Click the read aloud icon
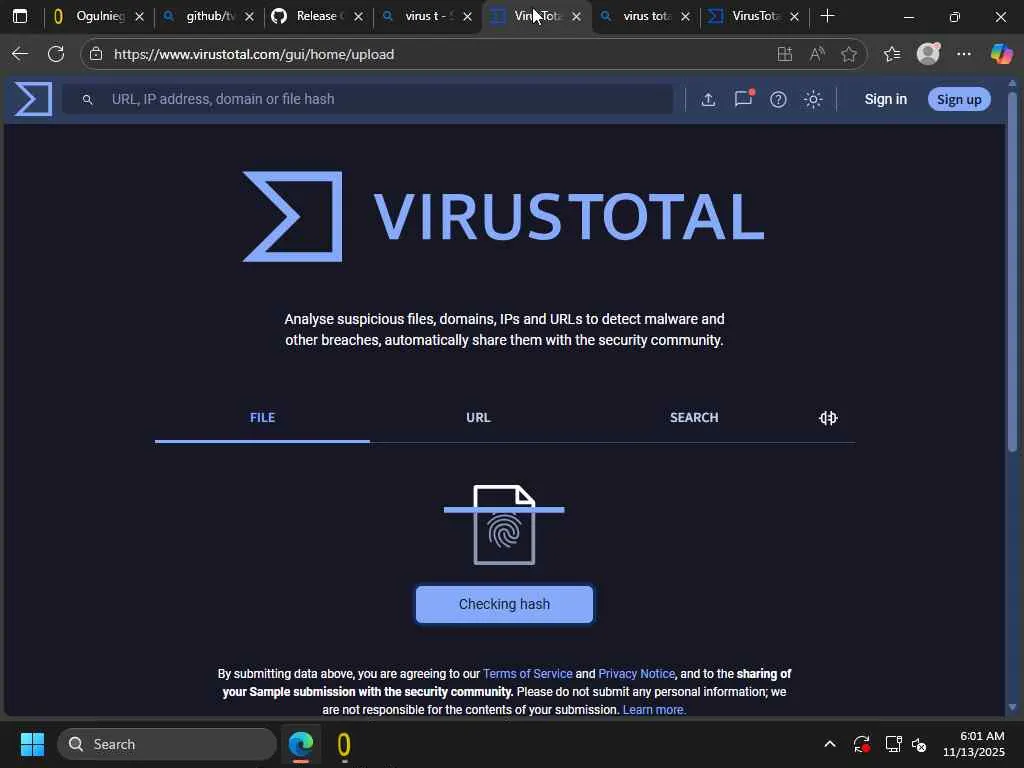 [817, 54]
